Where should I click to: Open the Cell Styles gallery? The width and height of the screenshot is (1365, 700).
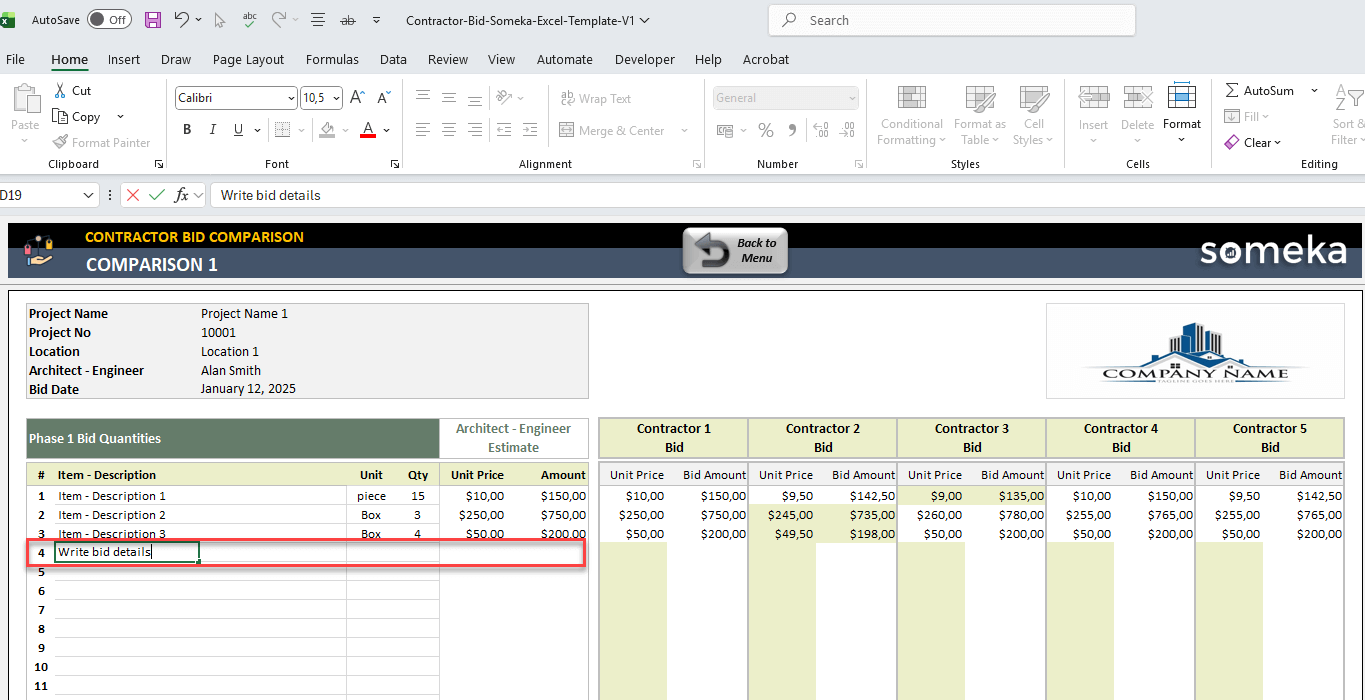(x=1033, y=115)
